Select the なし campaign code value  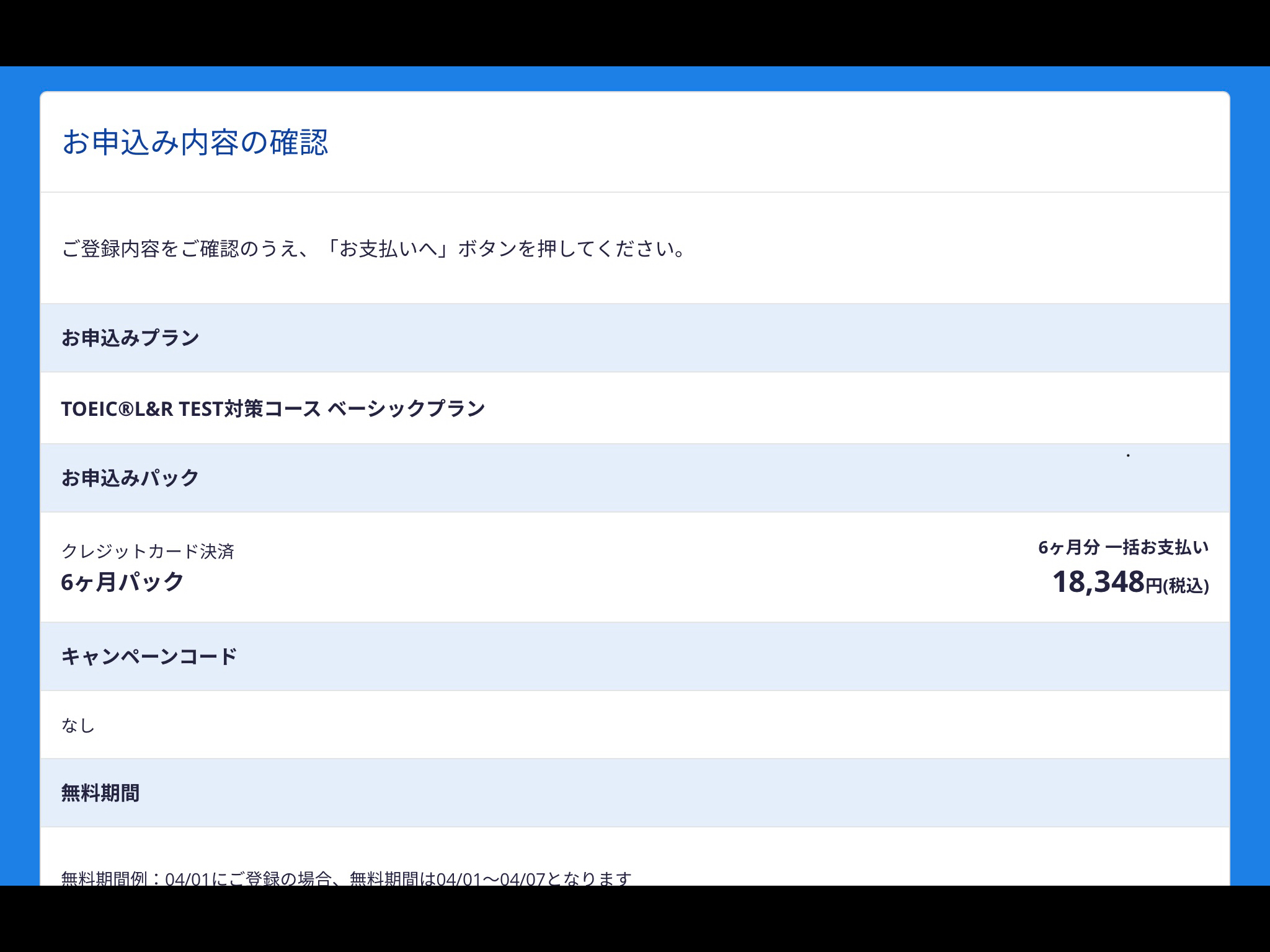pyautogui.click(x=78, y=725)
